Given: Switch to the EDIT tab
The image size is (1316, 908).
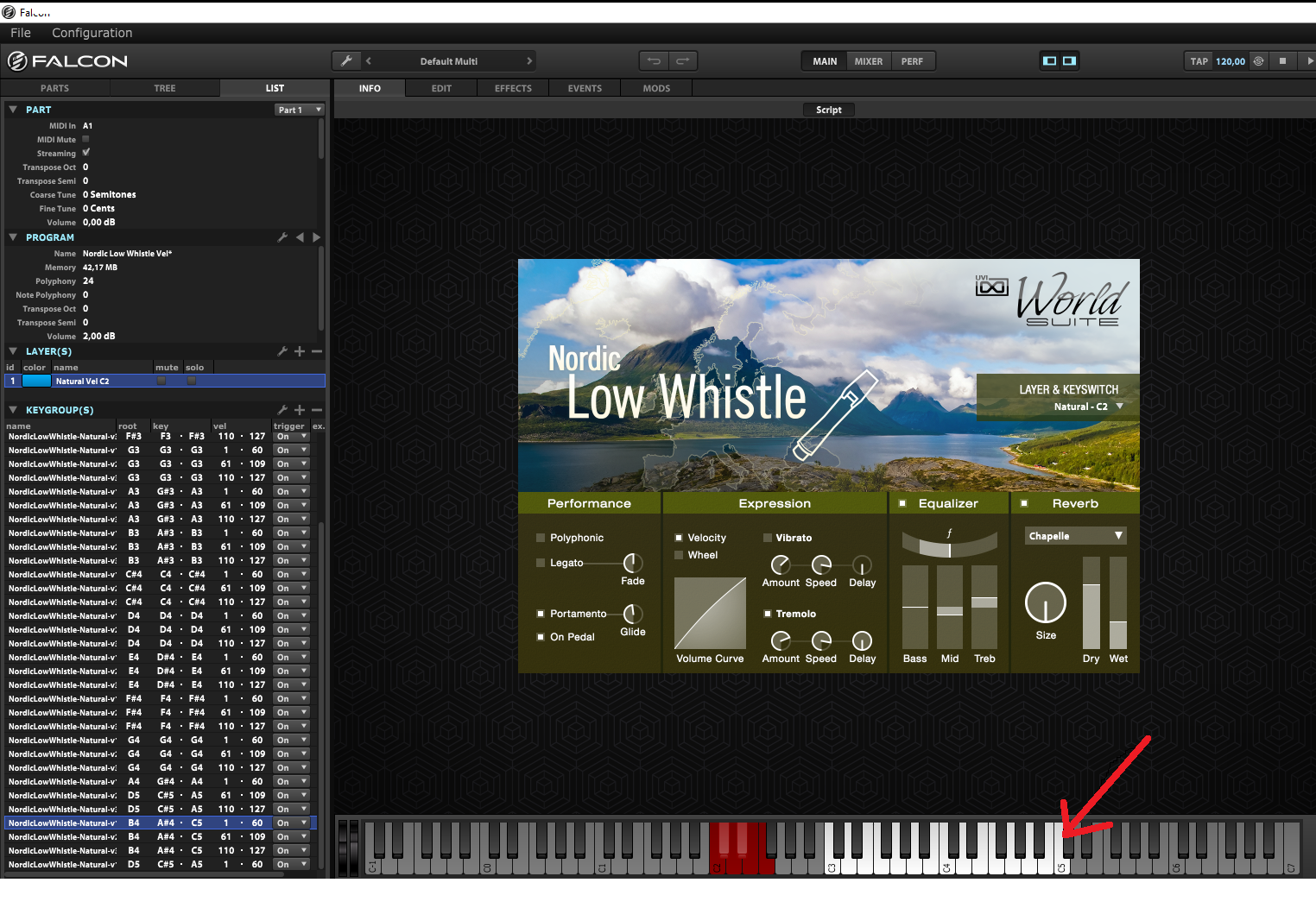Looking at the screenshot, I should pyautogui.click(x=441, y=88).
